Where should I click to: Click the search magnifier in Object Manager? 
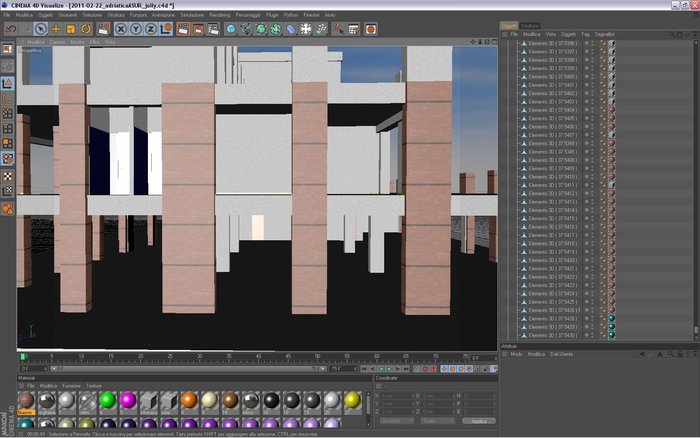[672, 34]
